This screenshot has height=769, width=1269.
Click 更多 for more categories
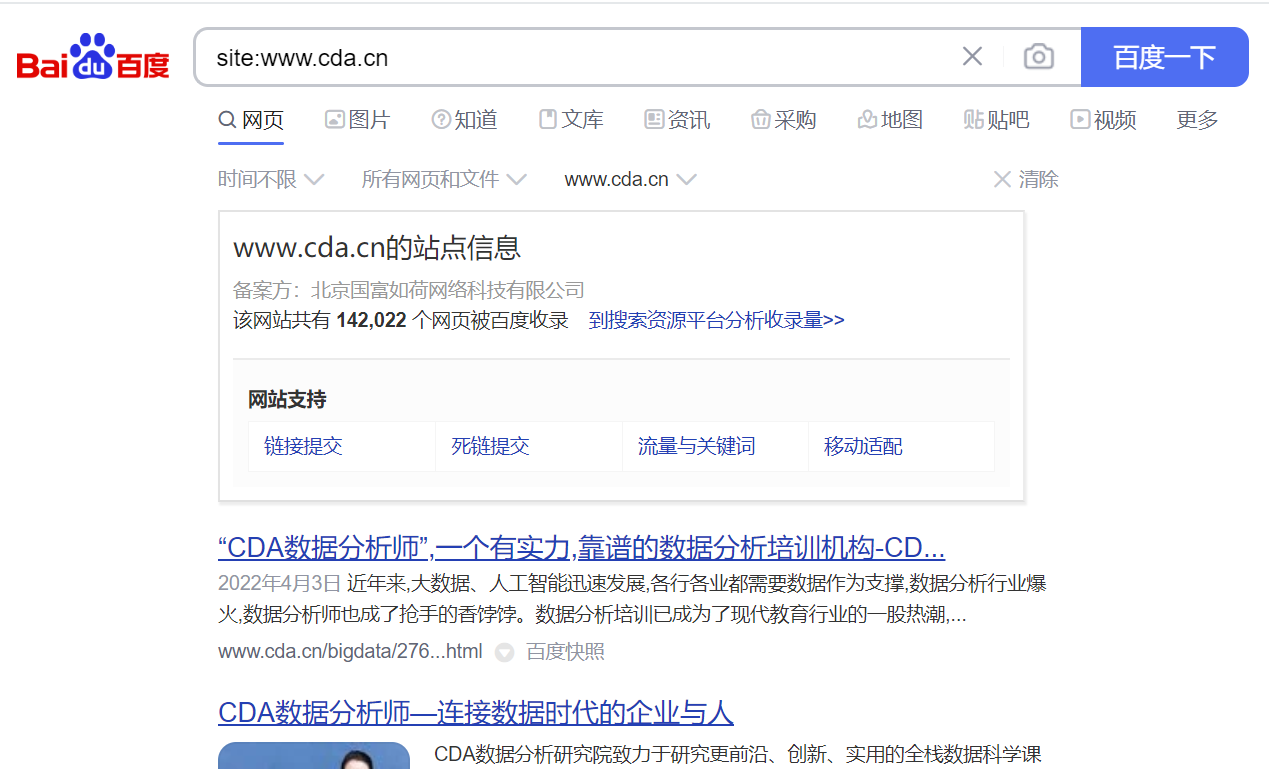point(1198,120)
